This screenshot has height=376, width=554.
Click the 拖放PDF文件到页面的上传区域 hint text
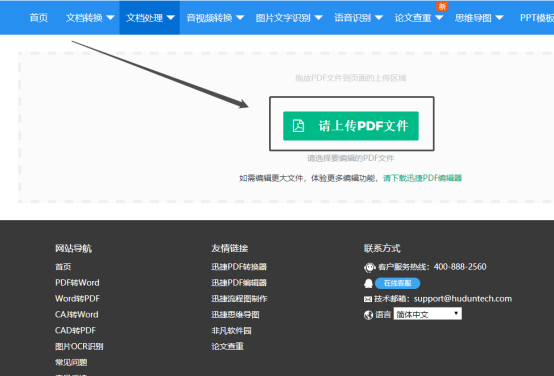pyautogui.click(x=350, y=78)
